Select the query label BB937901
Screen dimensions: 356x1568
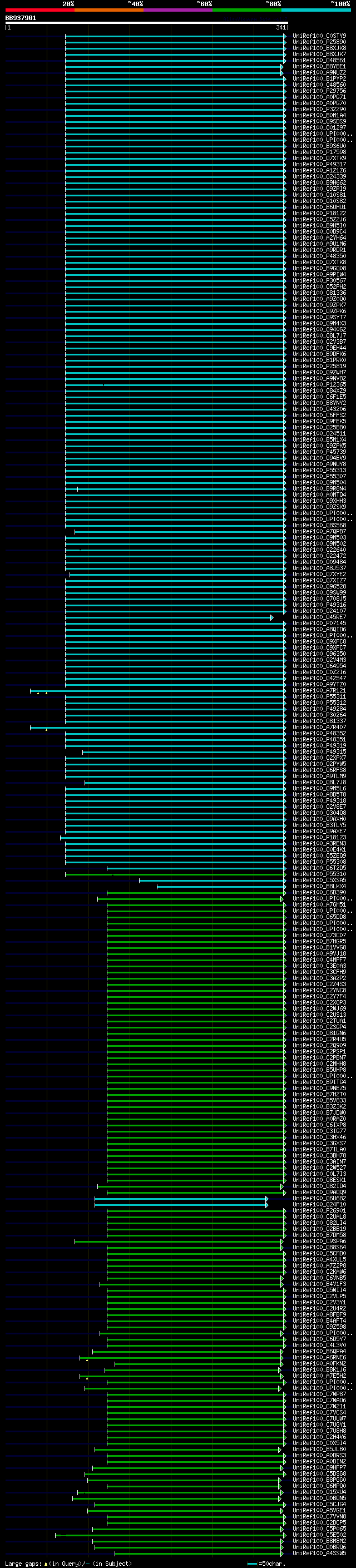(x=21, y=18)
